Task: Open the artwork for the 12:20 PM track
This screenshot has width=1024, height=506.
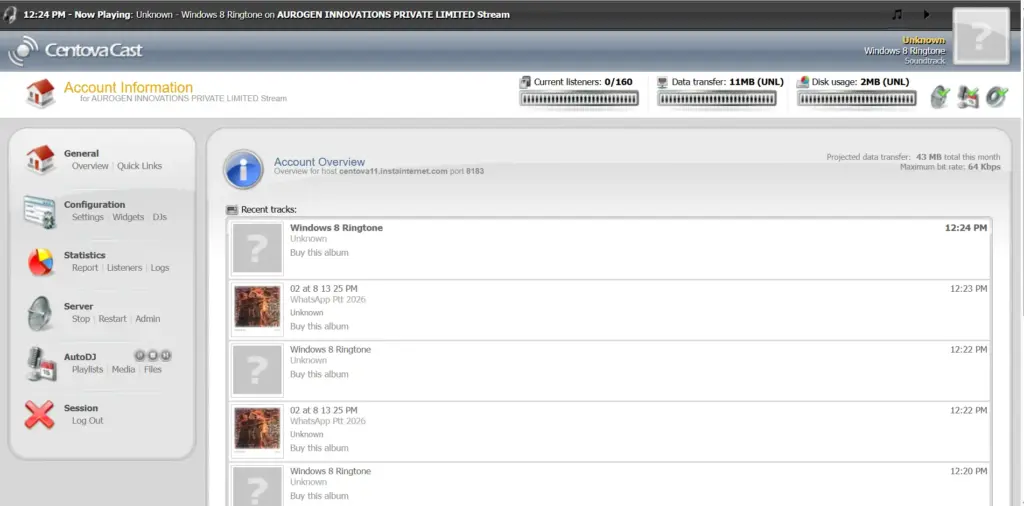Action: (x=257, y=486)
